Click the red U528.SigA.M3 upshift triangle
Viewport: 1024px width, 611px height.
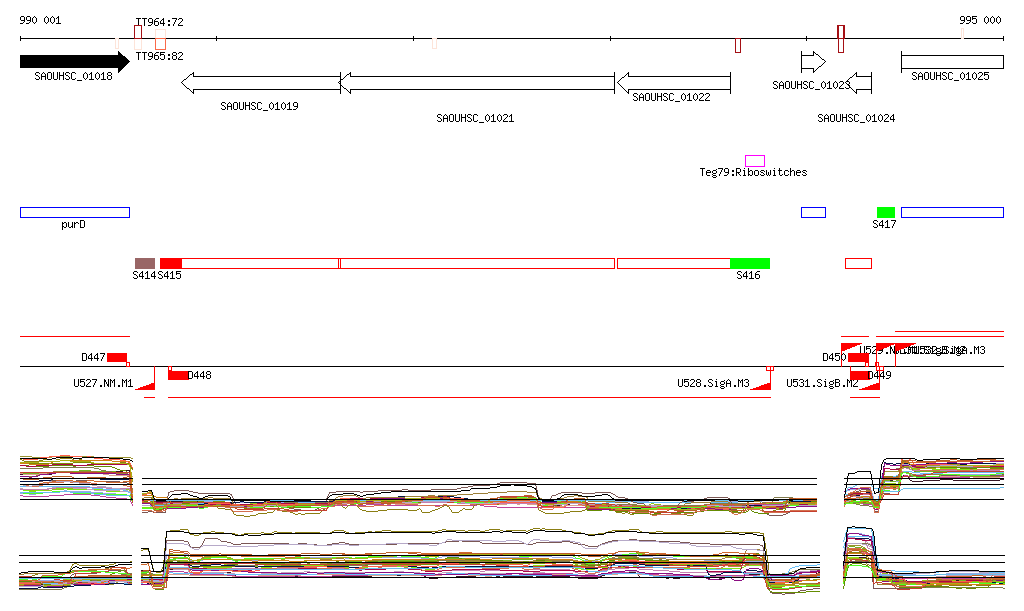(762, 385)
